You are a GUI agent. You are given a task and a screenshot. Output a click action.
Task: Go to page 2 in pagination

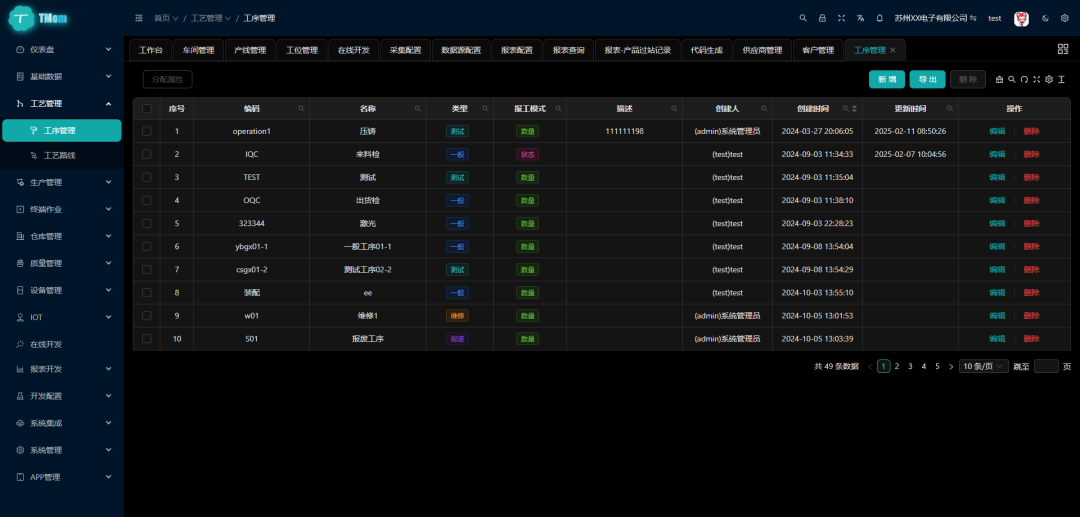tap(897, 366)
